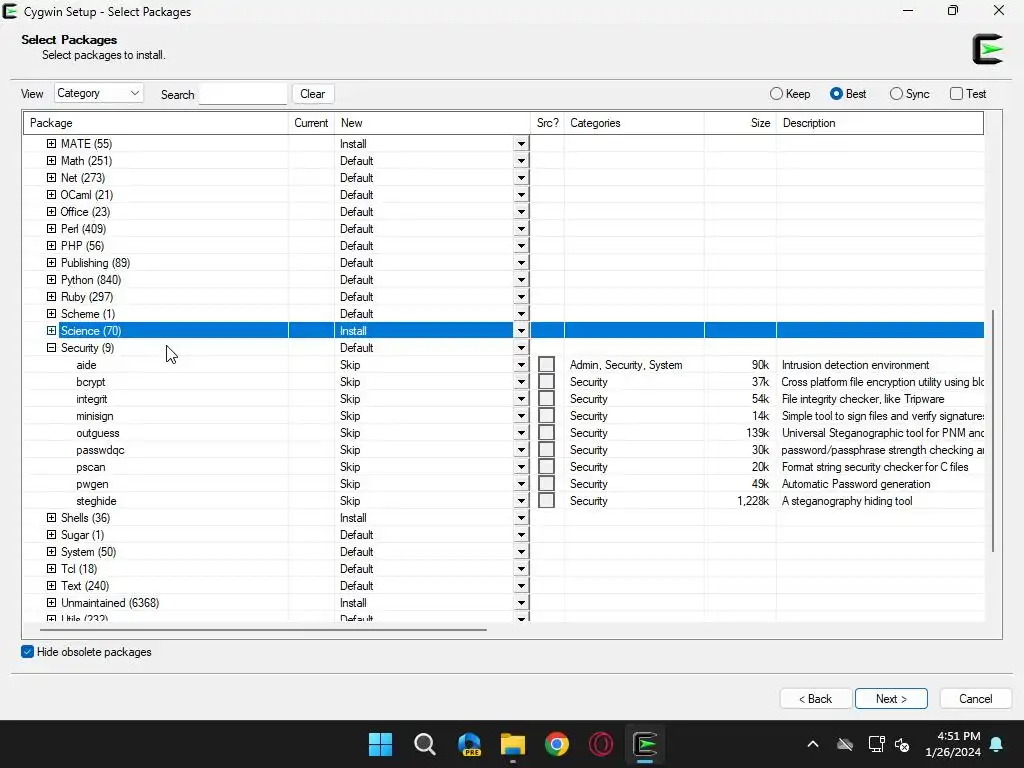This screenshot has width=1024, height=768.
Task: Click the Current column header
Action: 311,123
